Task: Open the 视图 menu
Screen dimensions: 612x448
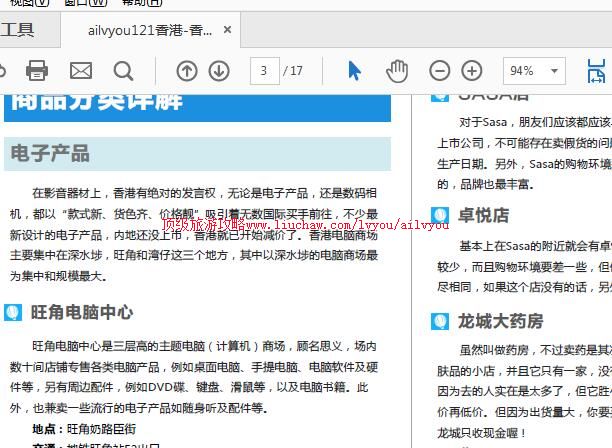Action: (x=29, y=3)
